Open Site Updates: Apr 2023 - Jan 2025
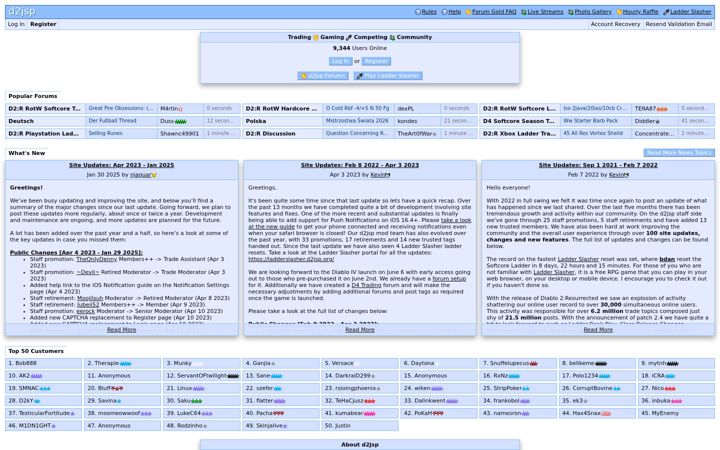This screenshot has width=720, height=450. pyautogui.click(x=122, y=165)
